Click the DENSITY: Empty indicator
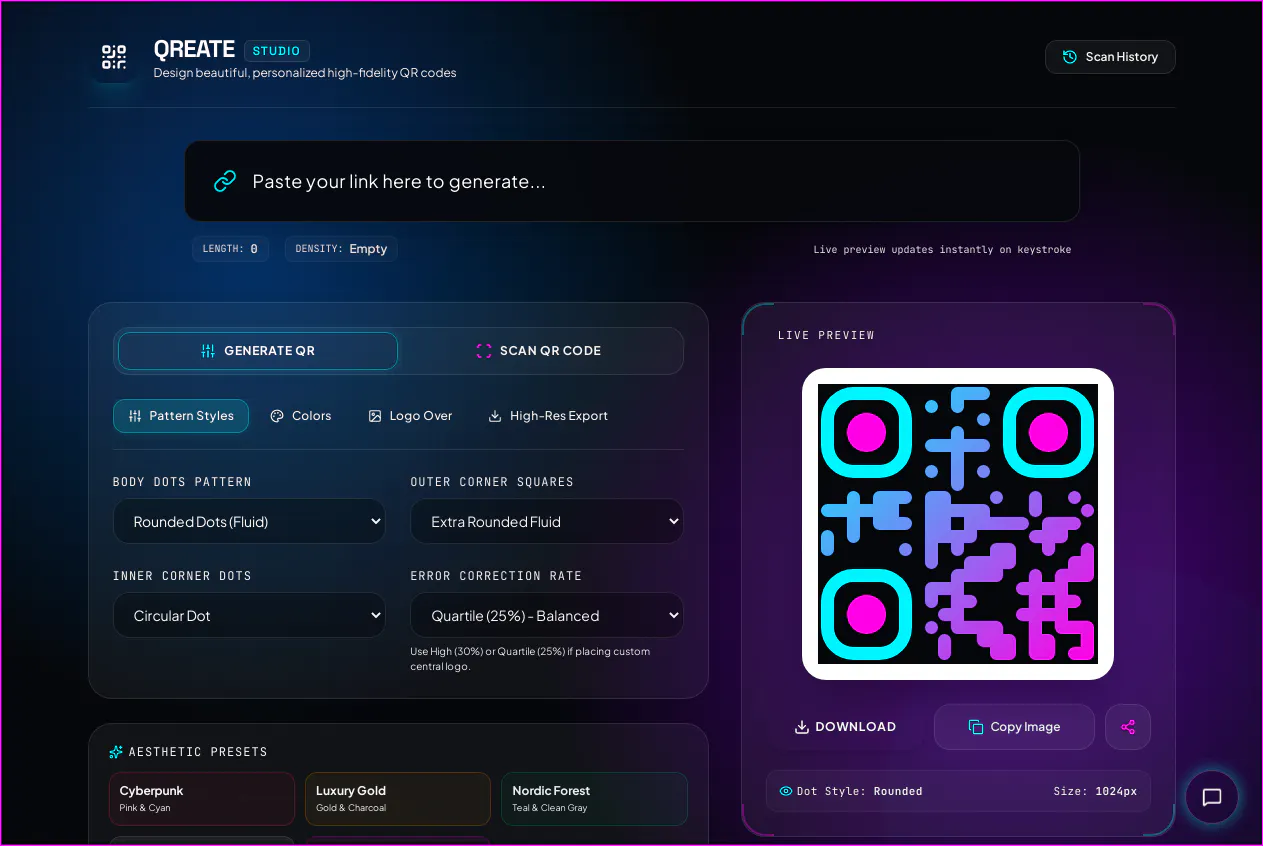Image resolution: width=1263 pixels, height=846 pixels. [x=341, y=249]
